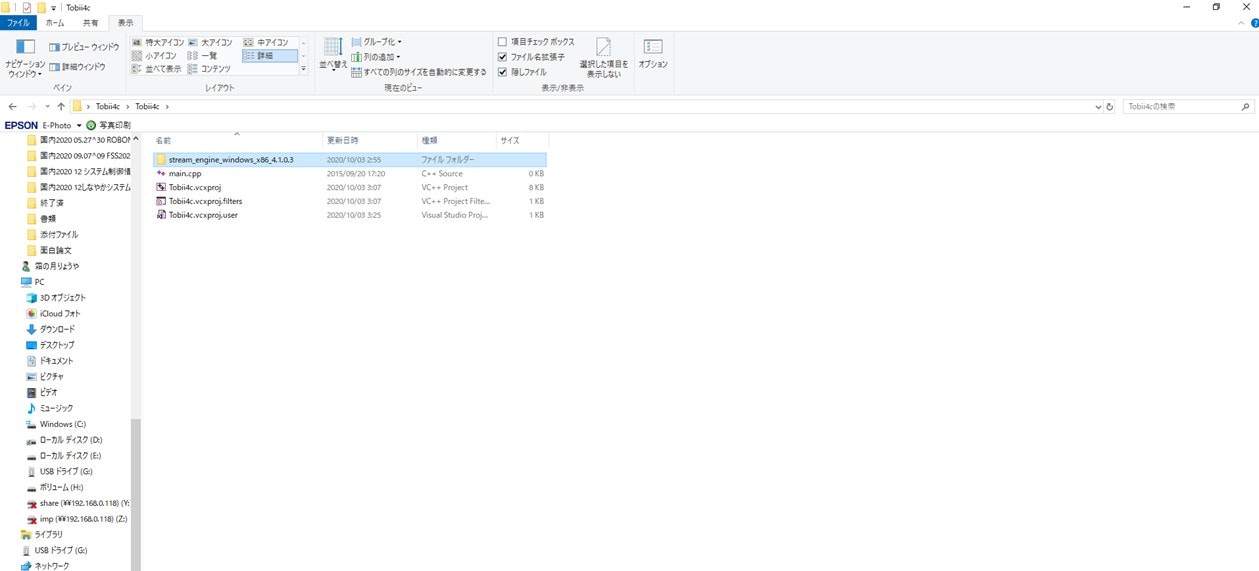
Task: Expand the chevron after the last Tobii4c breadcrumb
Action: 167,106
